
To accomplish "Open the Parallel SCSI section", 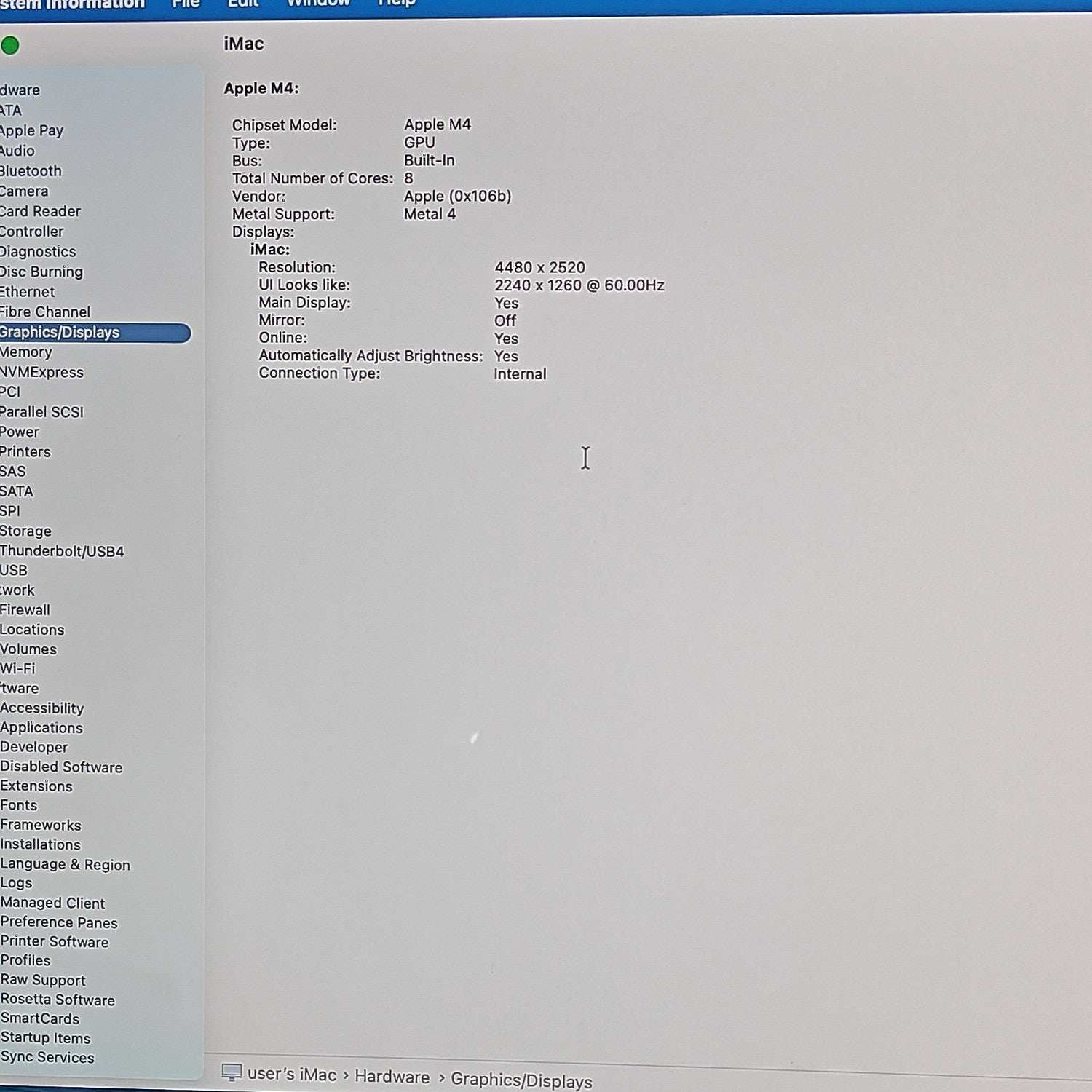I will [41, 412].
